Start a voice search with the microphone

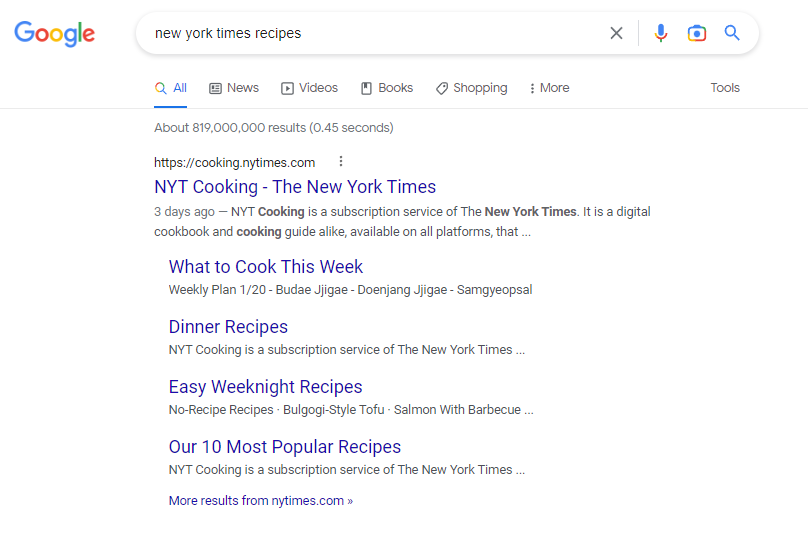(660, 33)
